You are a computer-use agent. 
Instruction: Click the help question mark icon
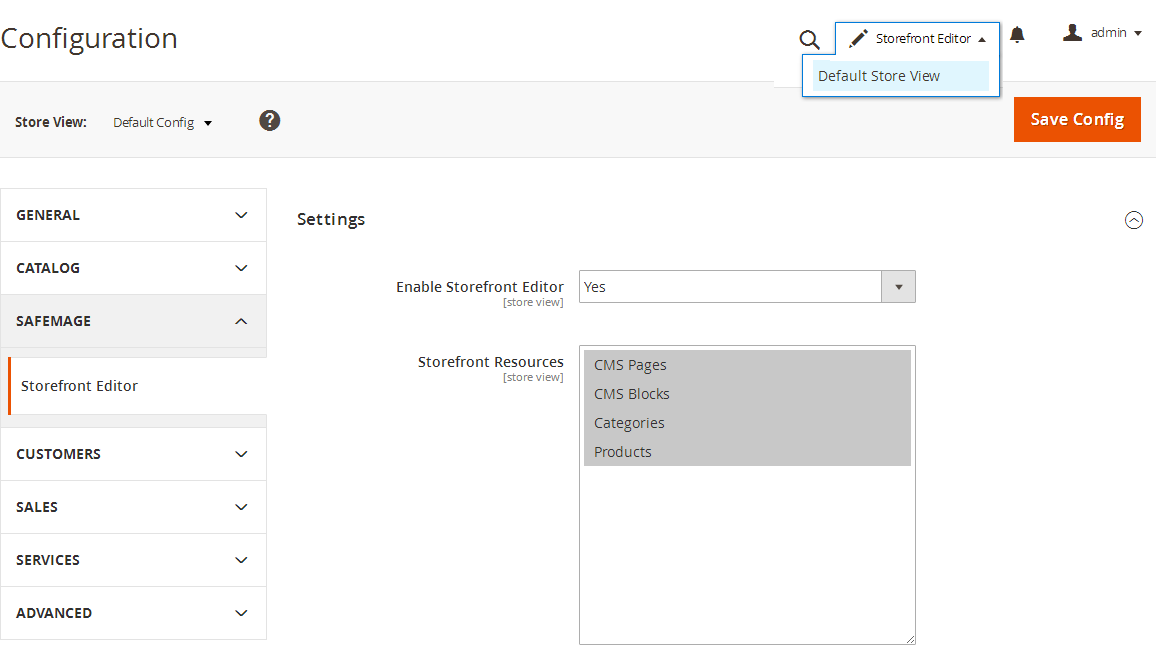tap(269, 121)
